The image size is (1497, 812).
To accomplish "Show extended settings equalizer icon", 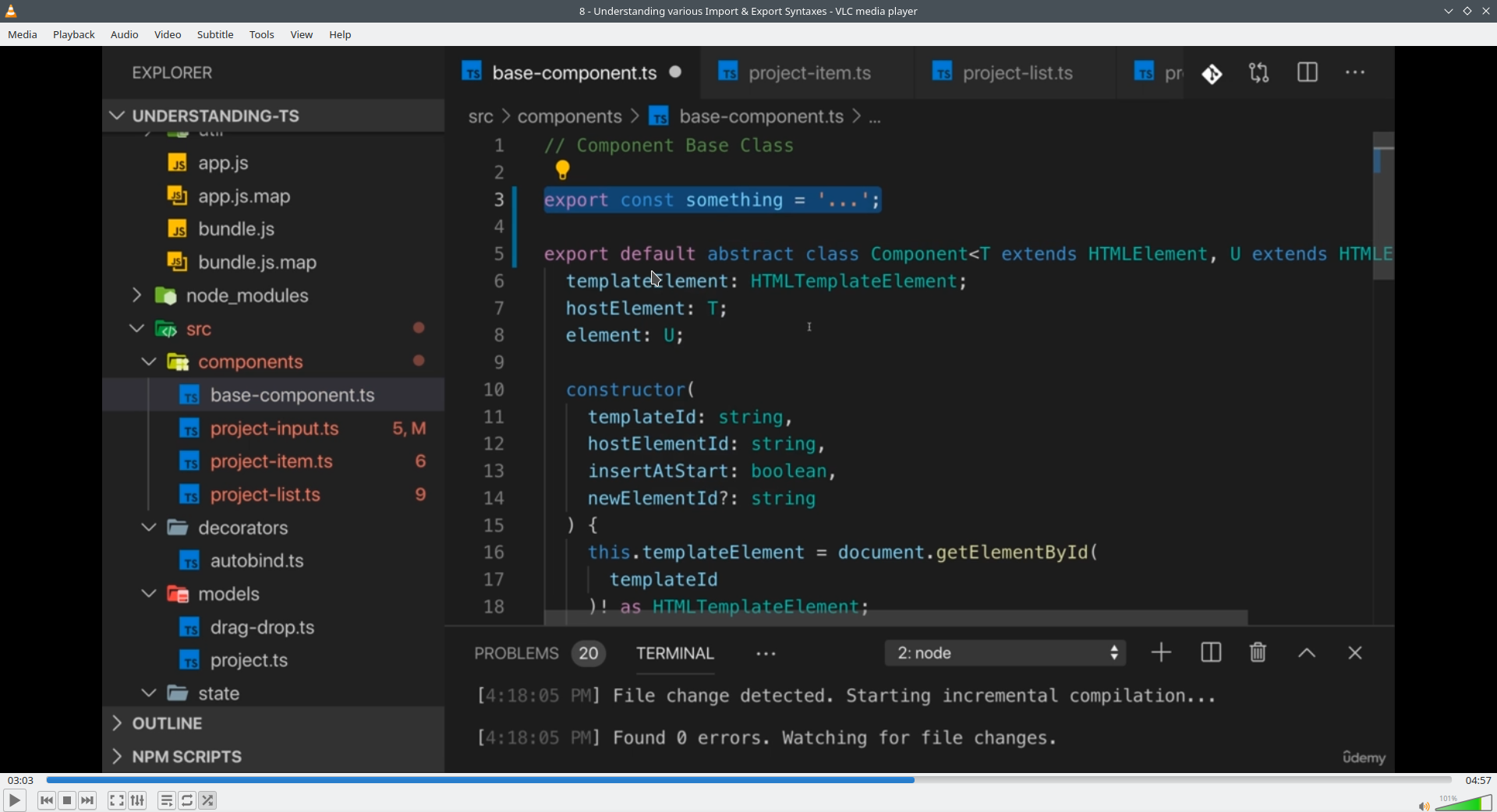I will pyautogui.click(x=138, y=800).
